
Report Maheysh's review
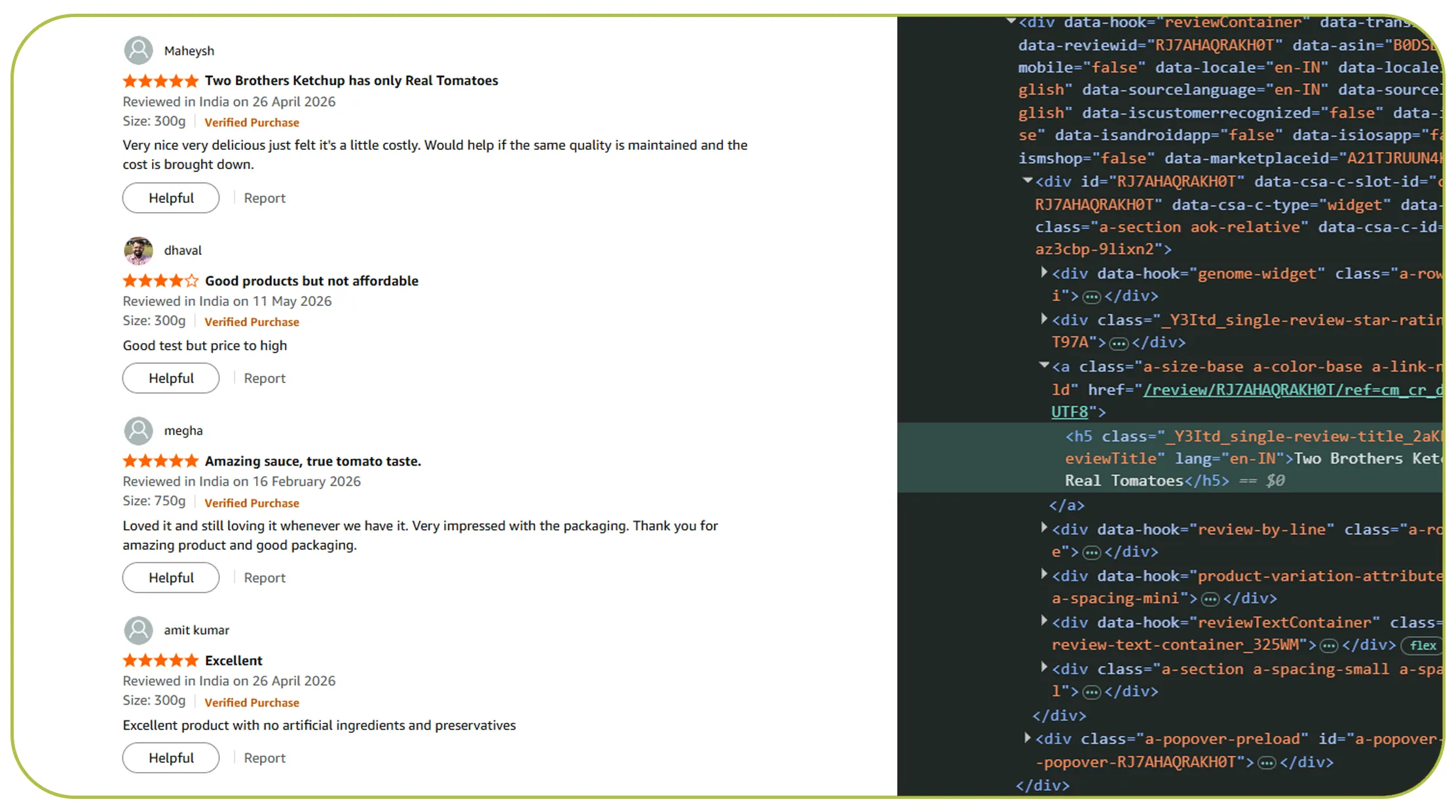265,198
